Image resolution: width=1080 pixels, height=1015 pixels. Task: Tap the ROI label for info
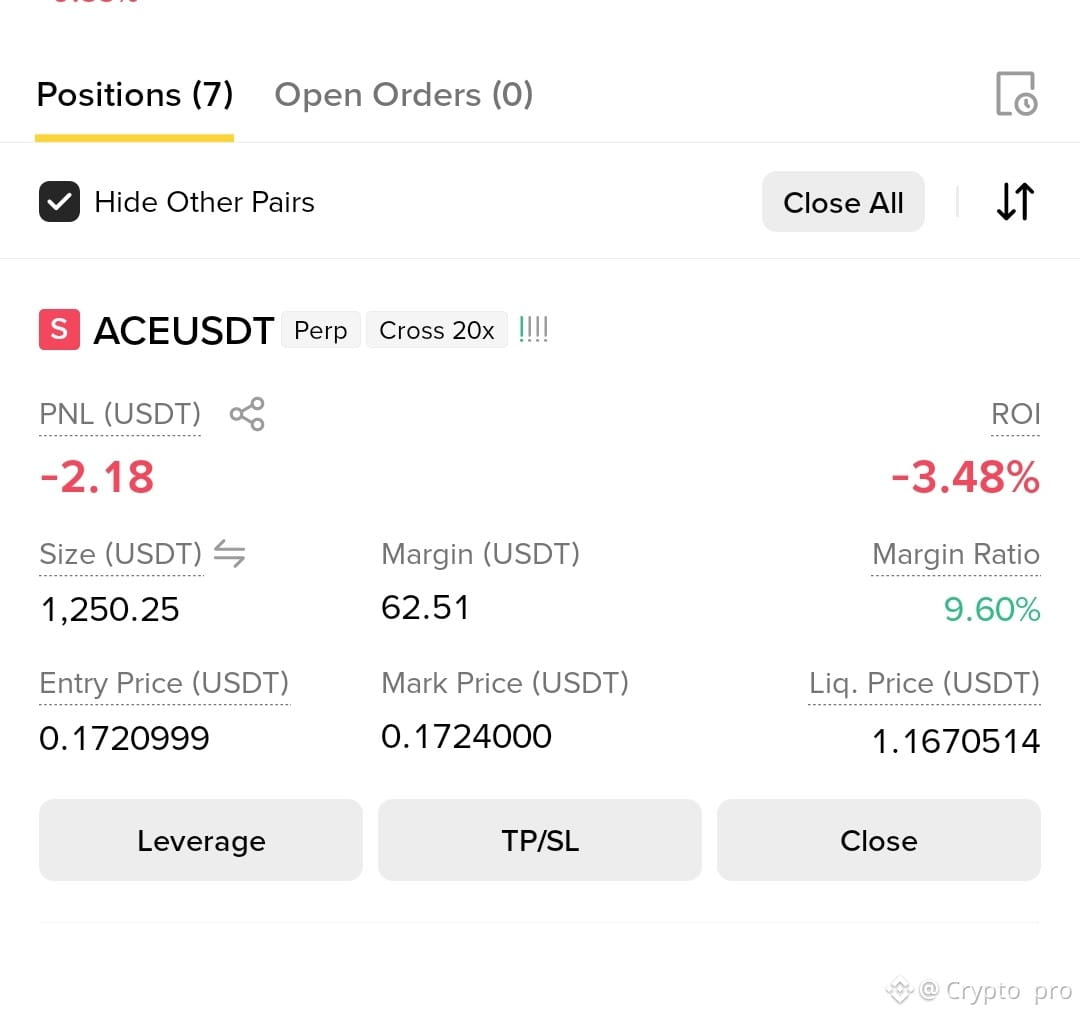1015,414
